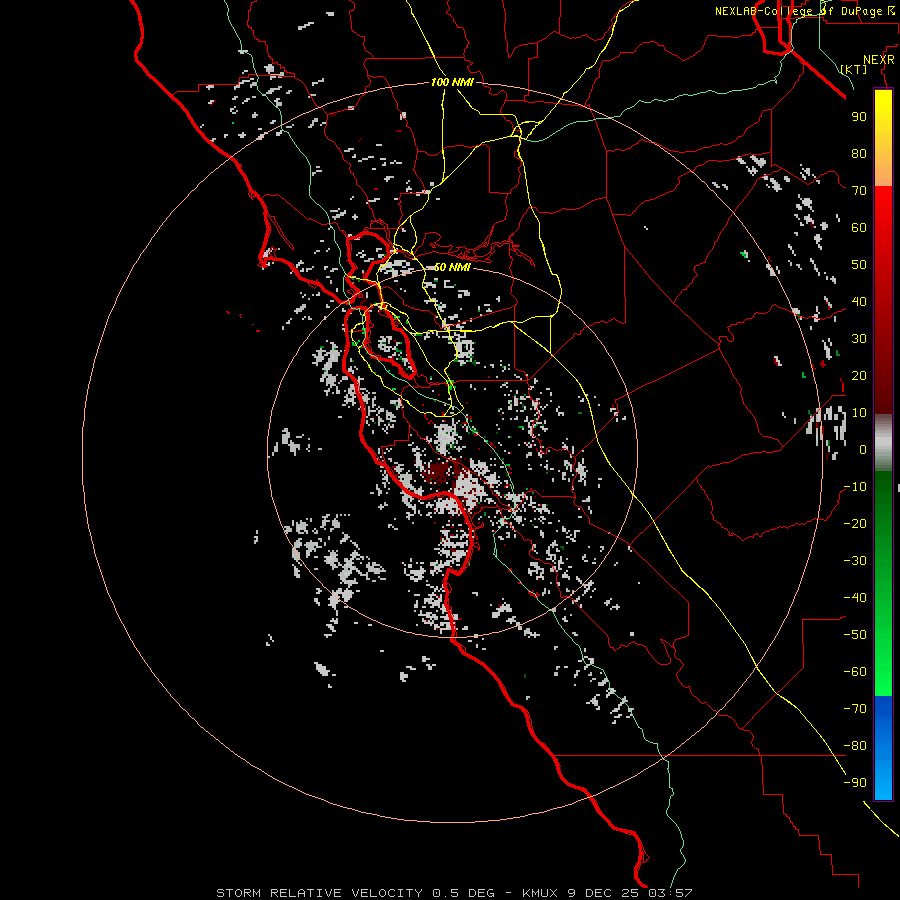Image resolution: width=900 pixels, height=900 pixels.
Task: Click the 30 value on the velocity scale
Action: click(859, 339)
